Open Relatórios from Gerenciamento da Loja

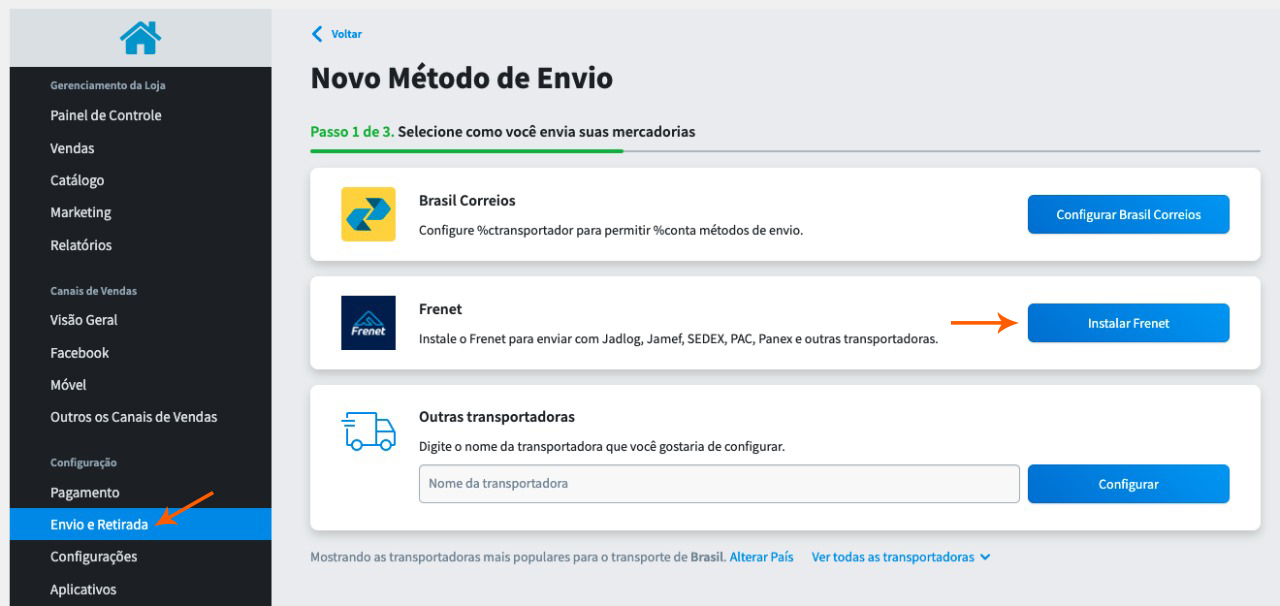click(x=80, y=245)
